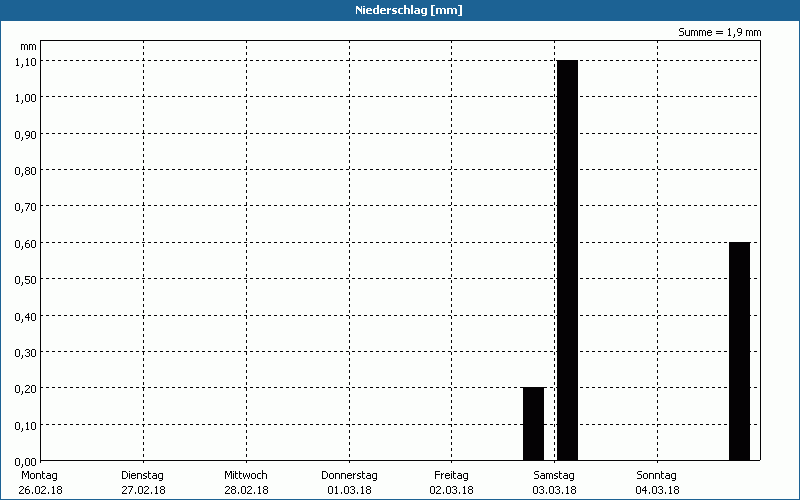Select the 0,60 mm bar after Sonntag

click(739, 352)
